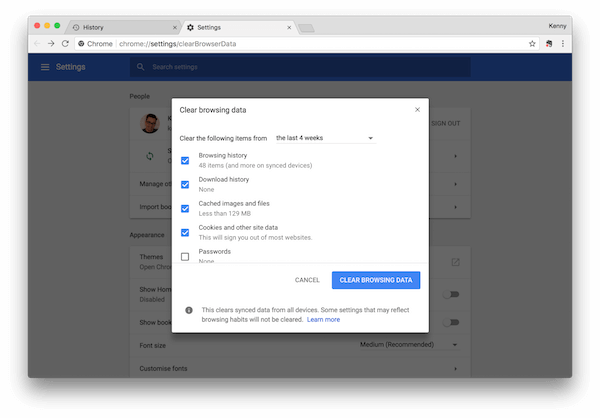This screenshot has height=418, width=600.
Task: Open Chrome's three-dot menu
Action: click(562, 44)
